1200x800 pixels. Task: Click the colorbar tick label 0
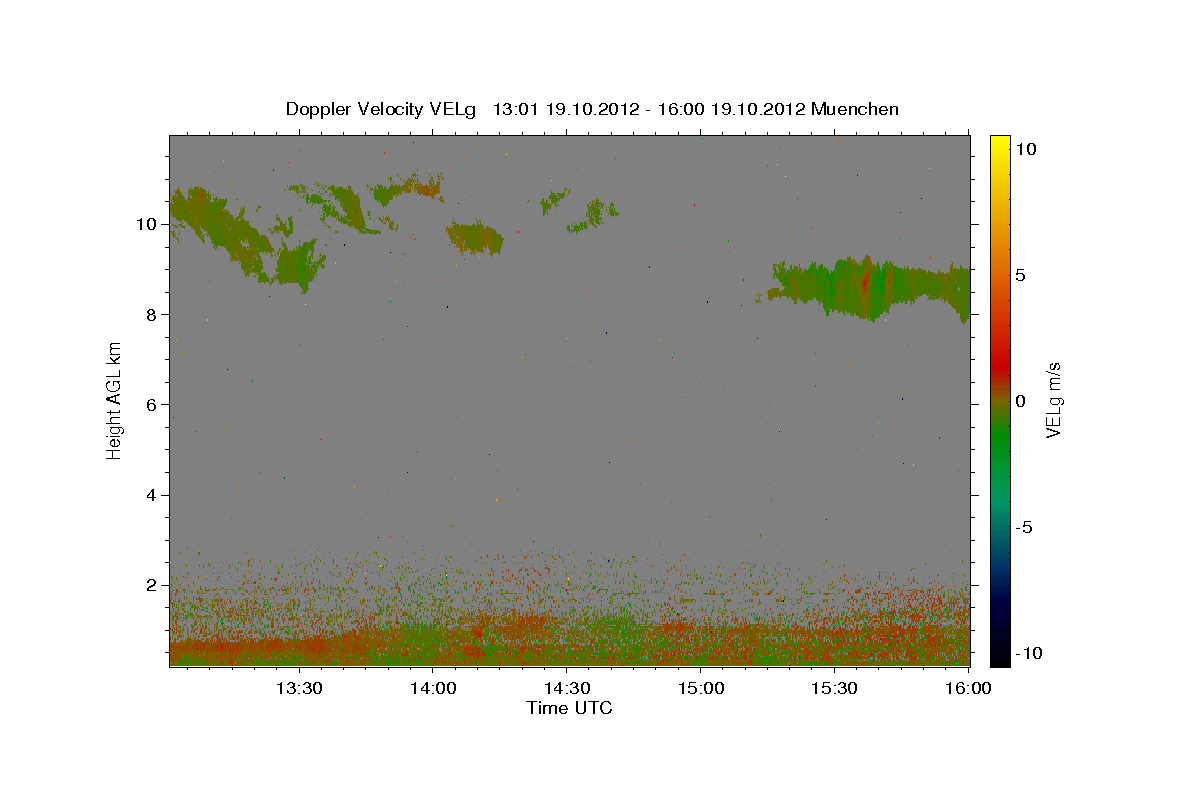click(x=1020, y=401)
